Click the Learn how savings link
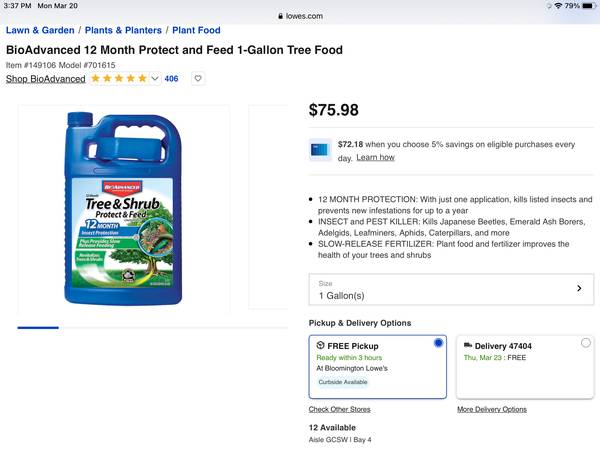Image resolution: width=600 pixels, height=450 pixels. (x=375, y=157)
